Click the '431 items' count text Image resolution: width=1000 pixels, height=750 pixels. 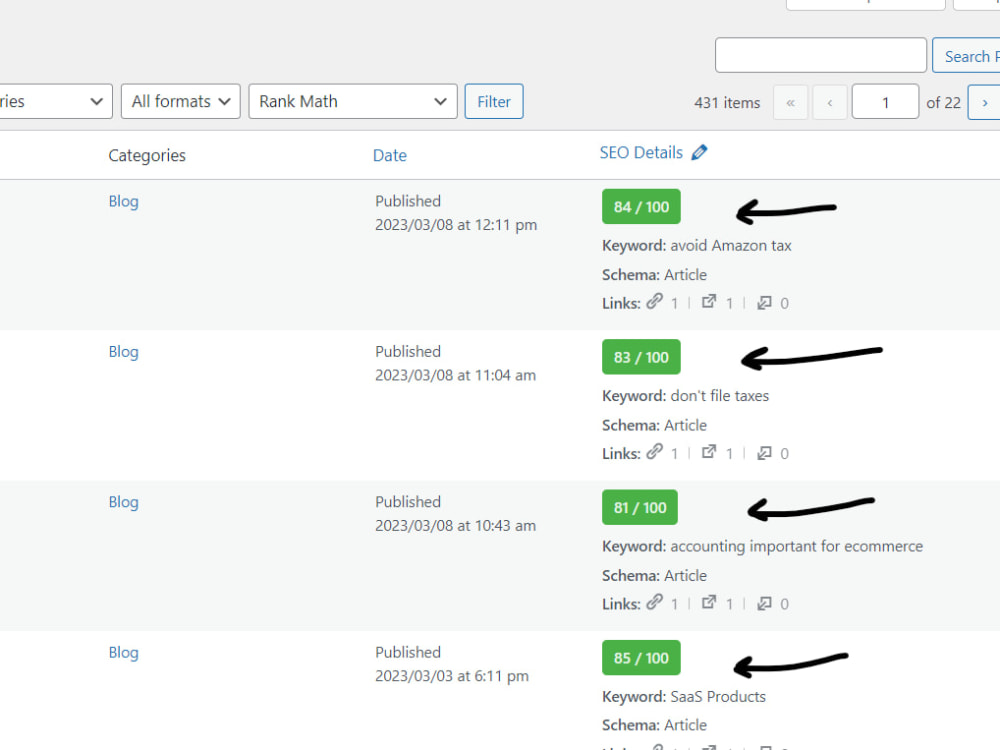727,103
